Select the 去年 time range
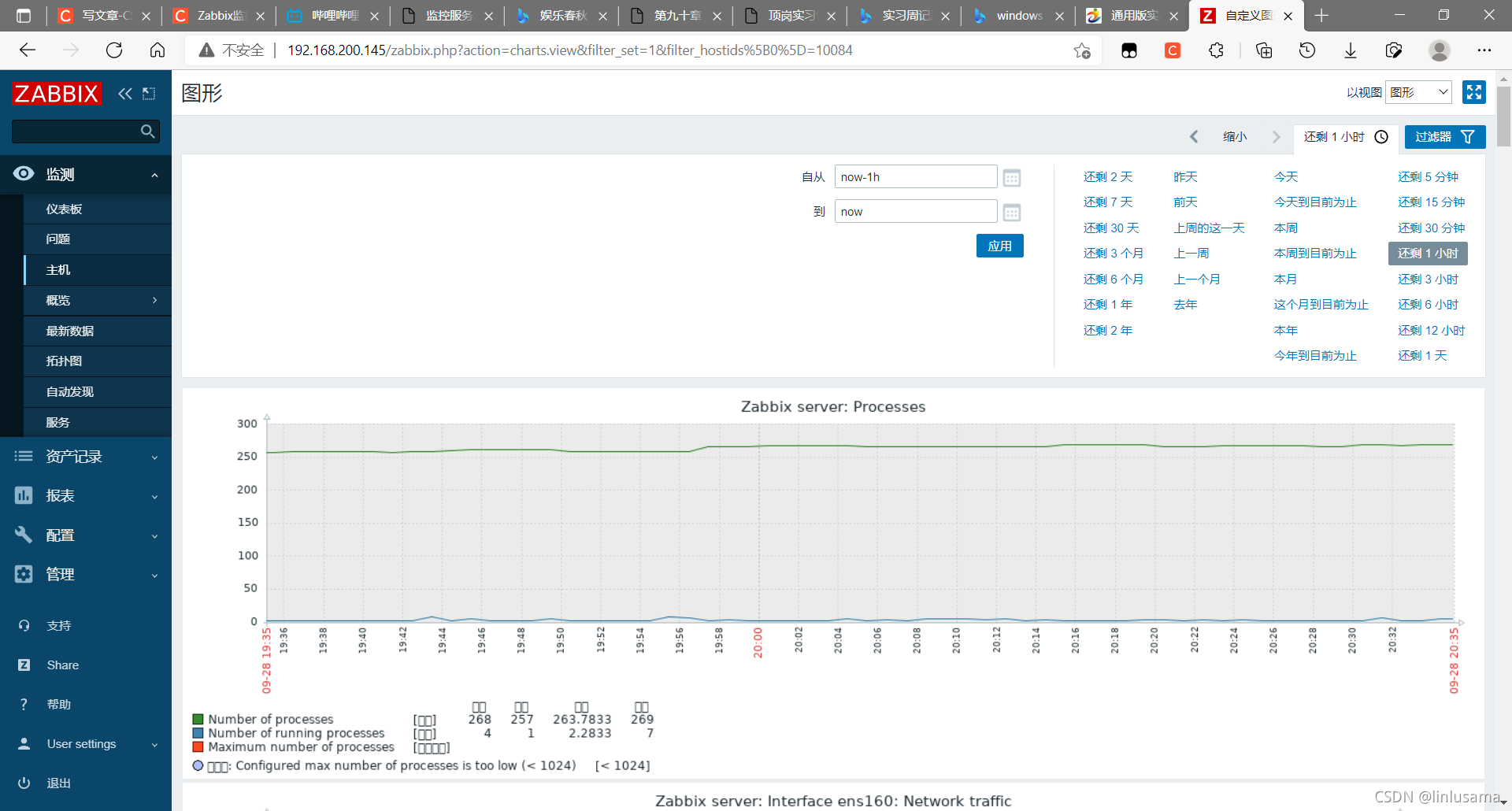 click(x=1185, y=305)
